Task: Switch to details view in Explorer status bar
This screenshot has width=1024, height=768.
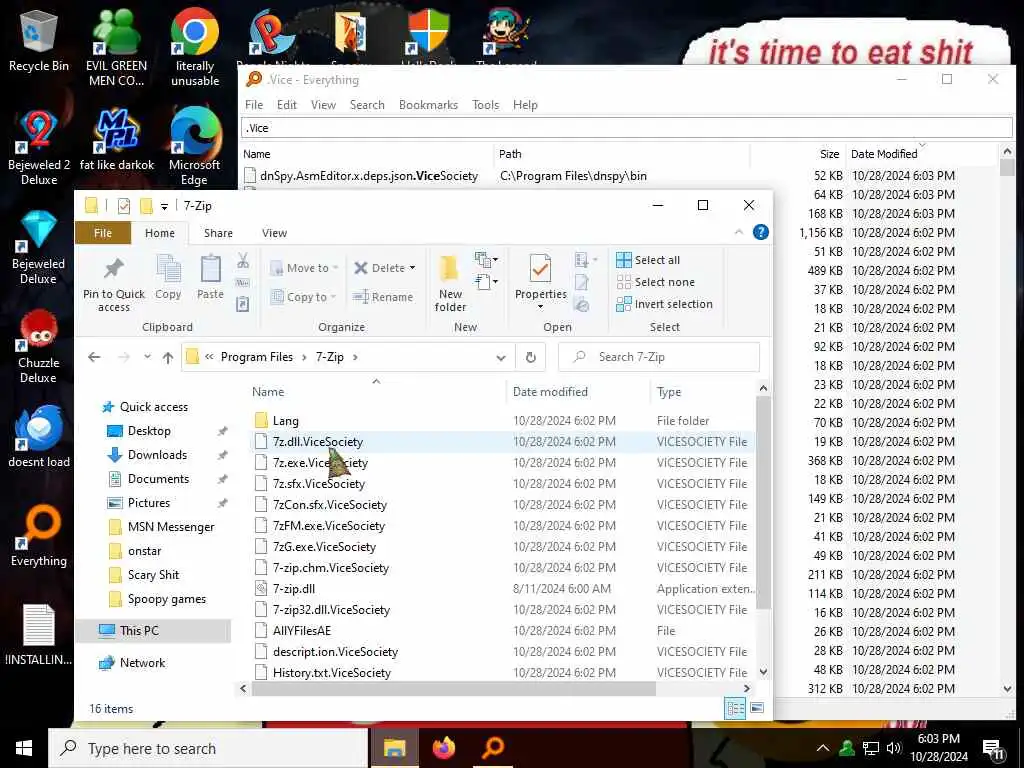Action: 735,708
